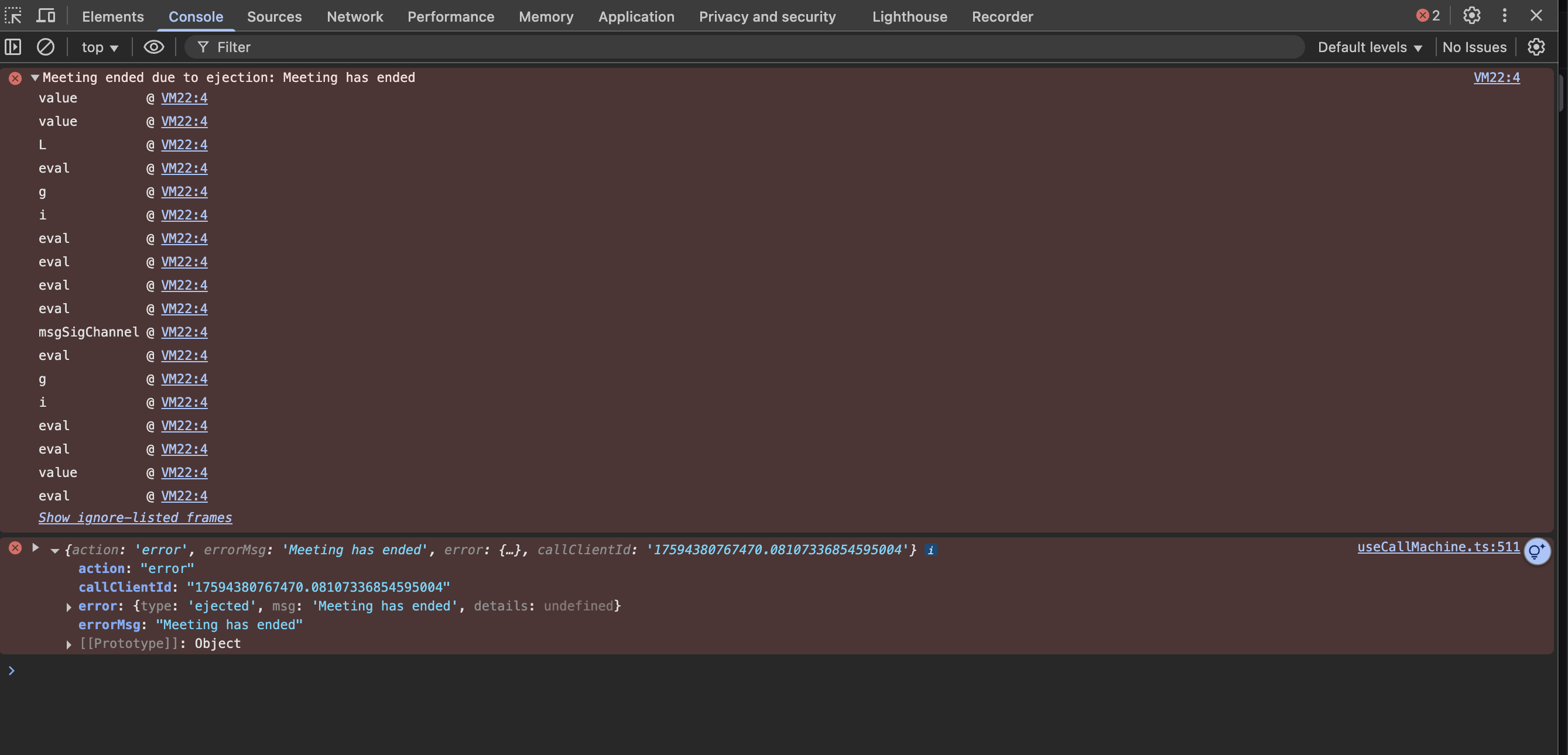This screenshot has height=755, width=1568.
Task: Toggle the device toolbar icon
Action: point(46,16)
